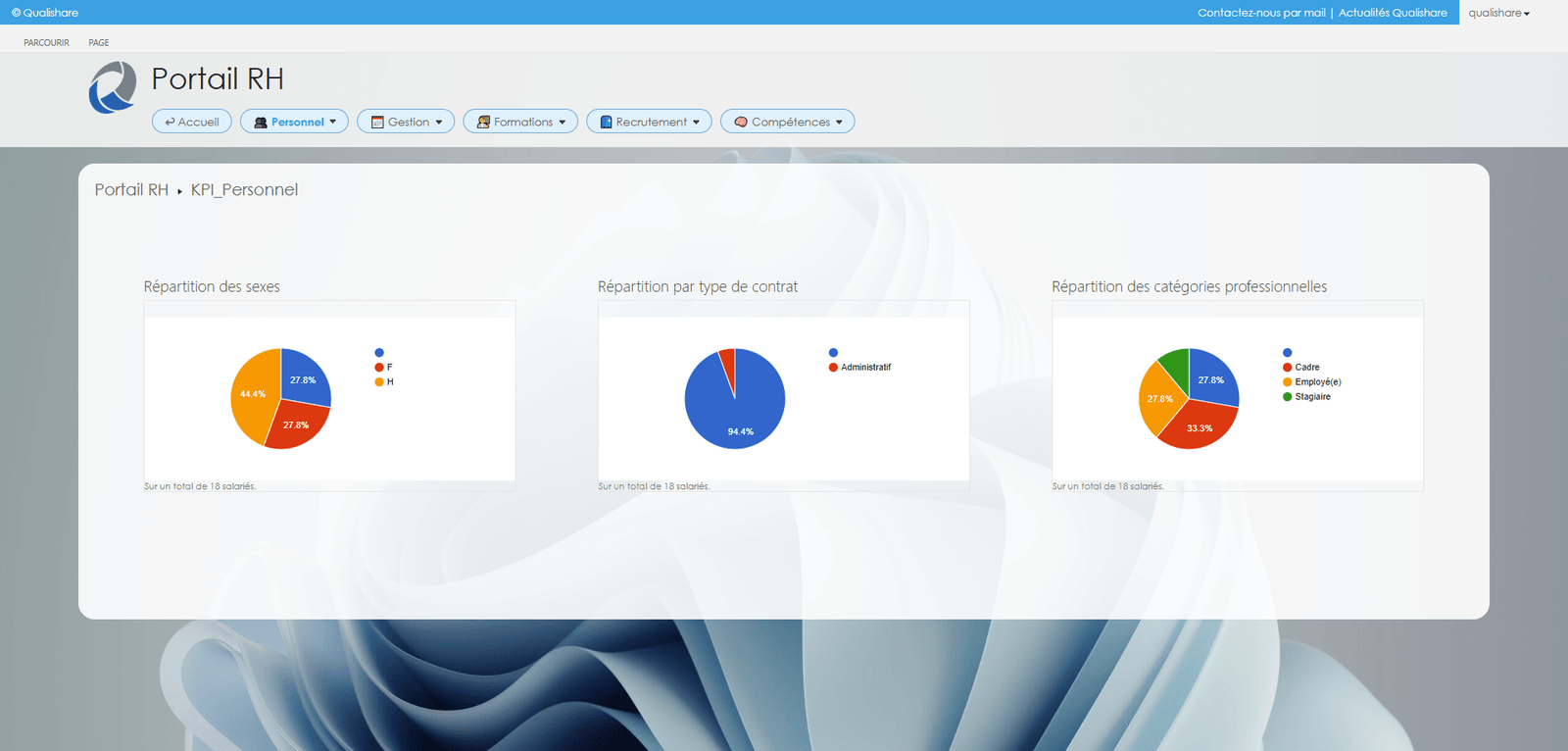
Task: Click the return arrow icon on Accueil
Action: pos(170,122)
